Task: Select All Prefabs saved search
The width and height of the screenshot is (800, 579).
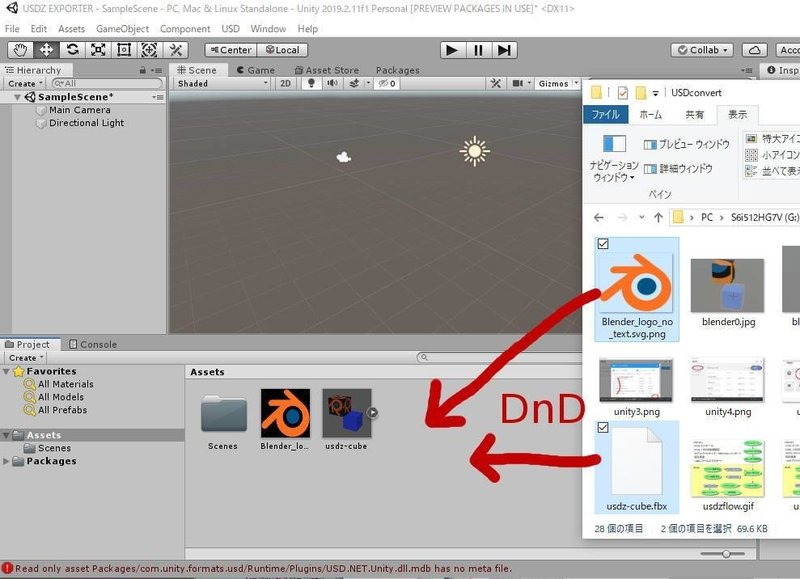Action: [x=56, y=410]
